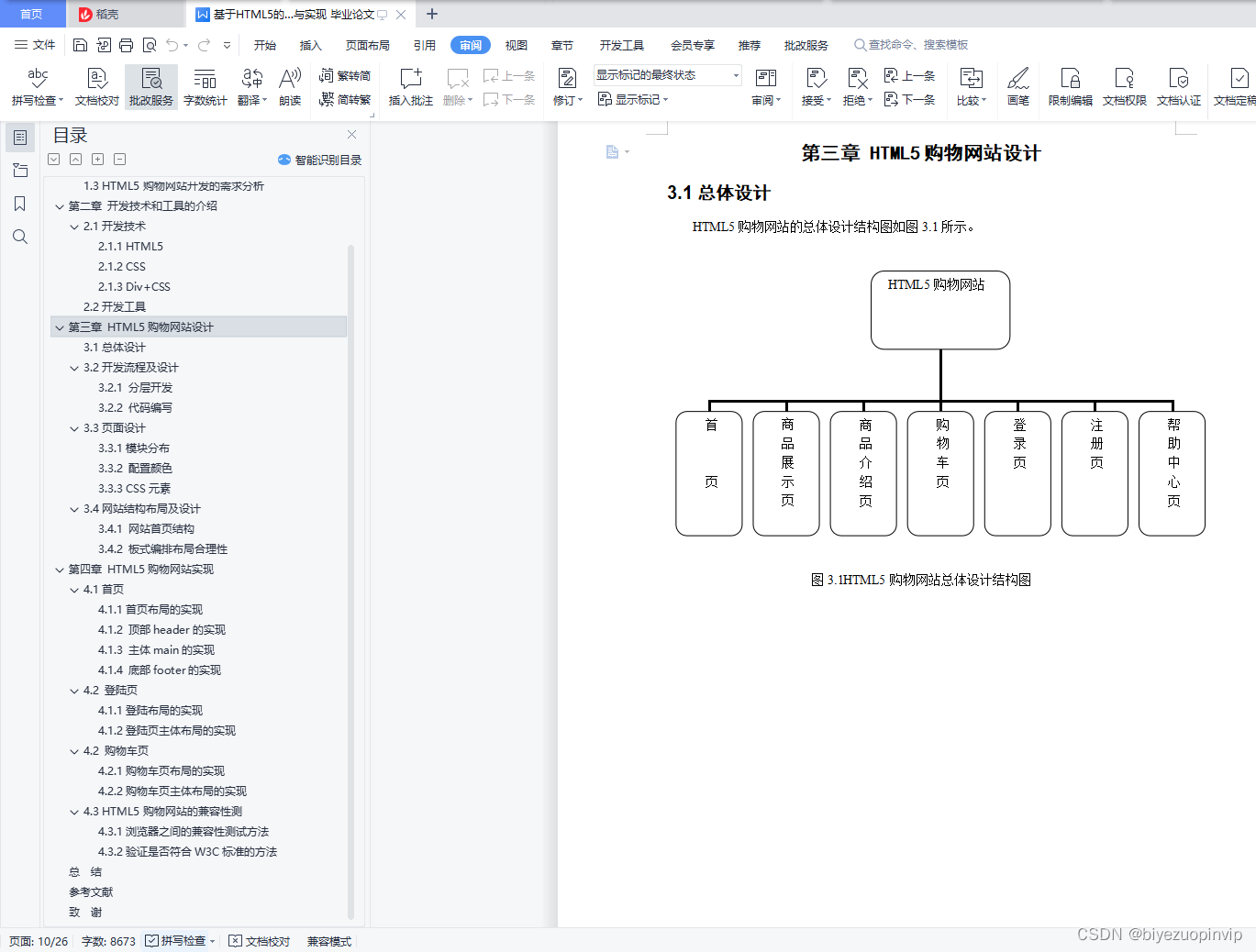This screenshot has height=952, width=1256.
Task: Open the 章节 ribbon tab
Action: click(562, 45)
